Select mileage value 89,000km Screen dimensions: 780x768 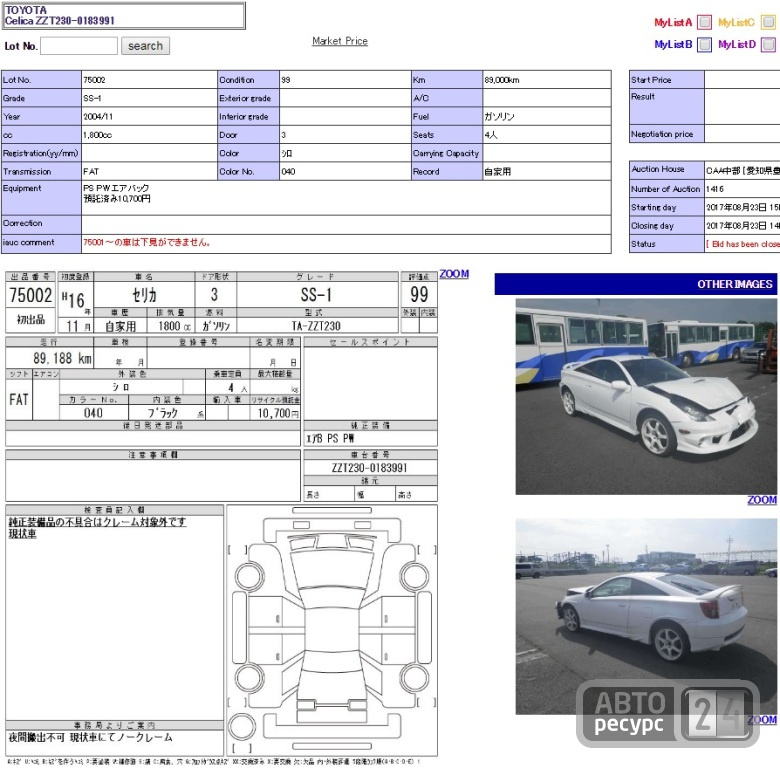501,80
